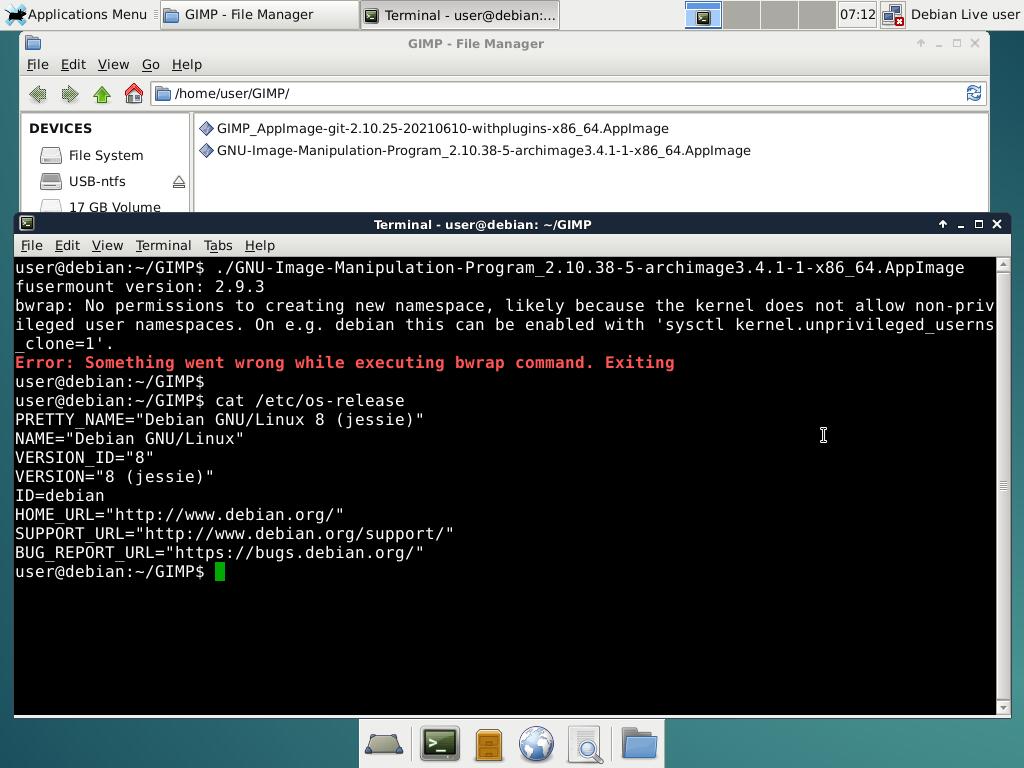Launch Web Browser globe icon in dock
The width and height of the screenshot is (1024, 768).
click(x=536, y=744)
